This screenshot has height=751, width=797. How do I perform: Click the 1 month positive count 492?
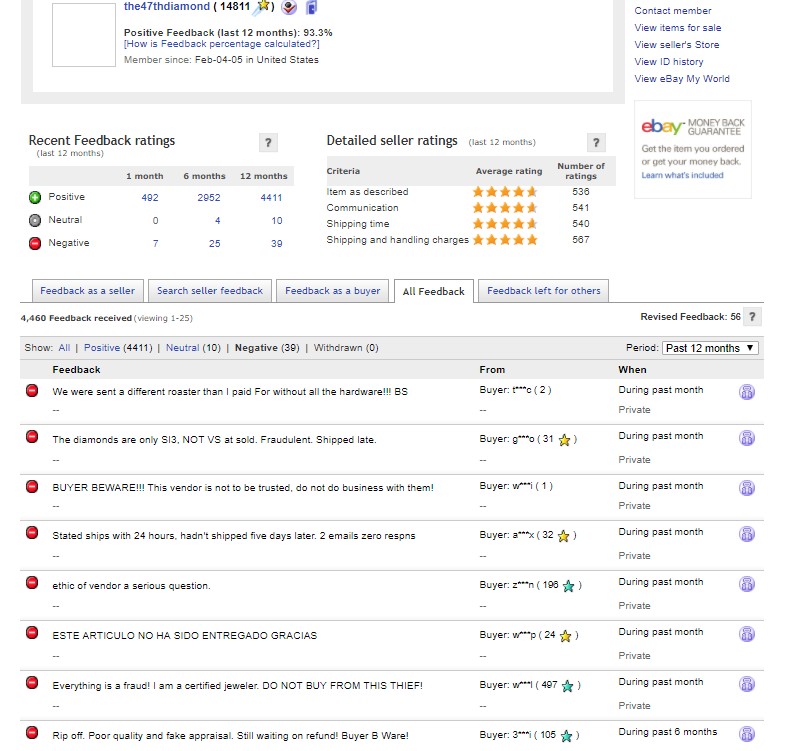point(150,198)
